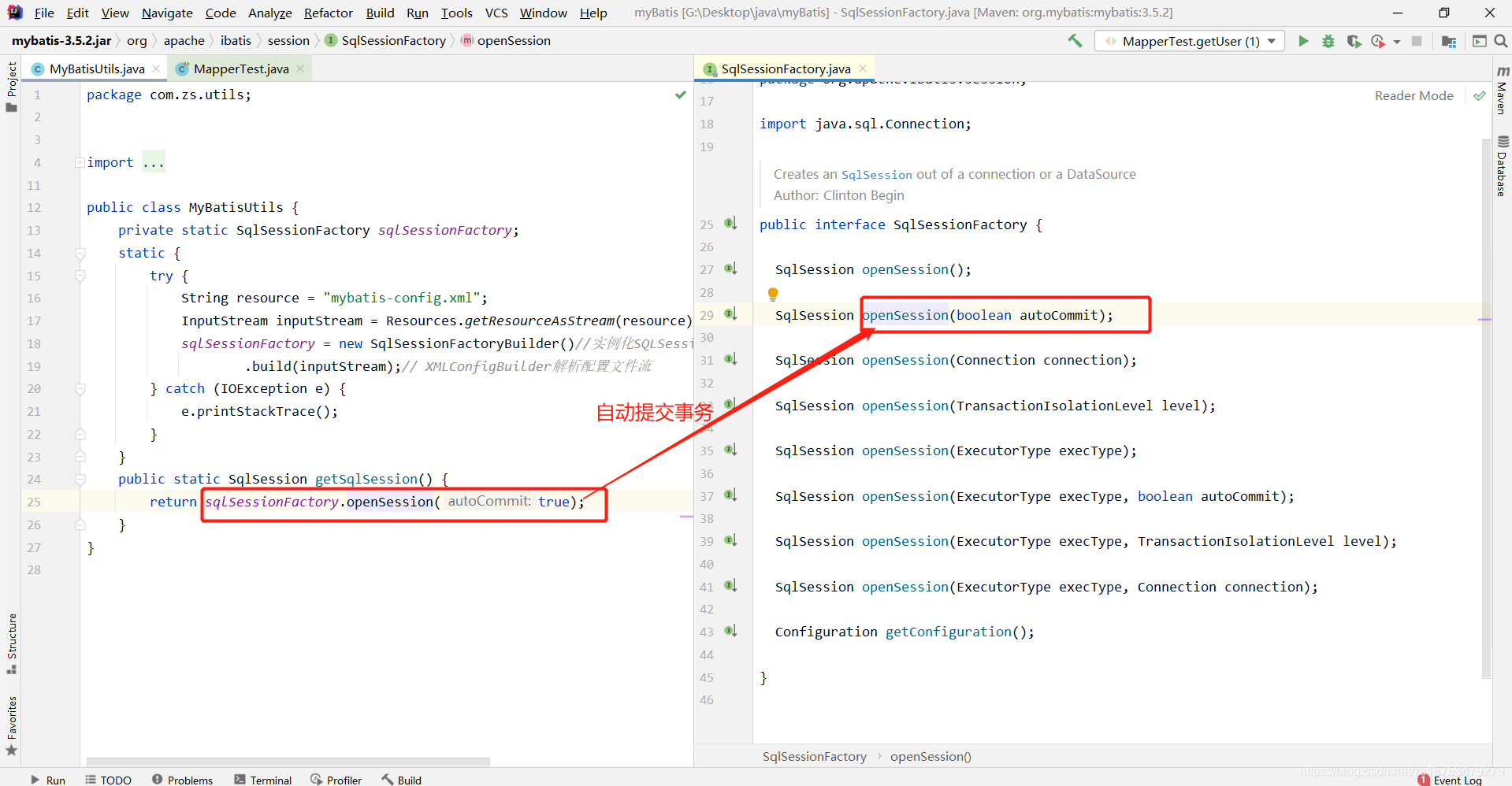Collapse getSqlSession method fold on line 24
This screenshot has width=1512, height=786.
pyautogui.click(x=80, y=479)
